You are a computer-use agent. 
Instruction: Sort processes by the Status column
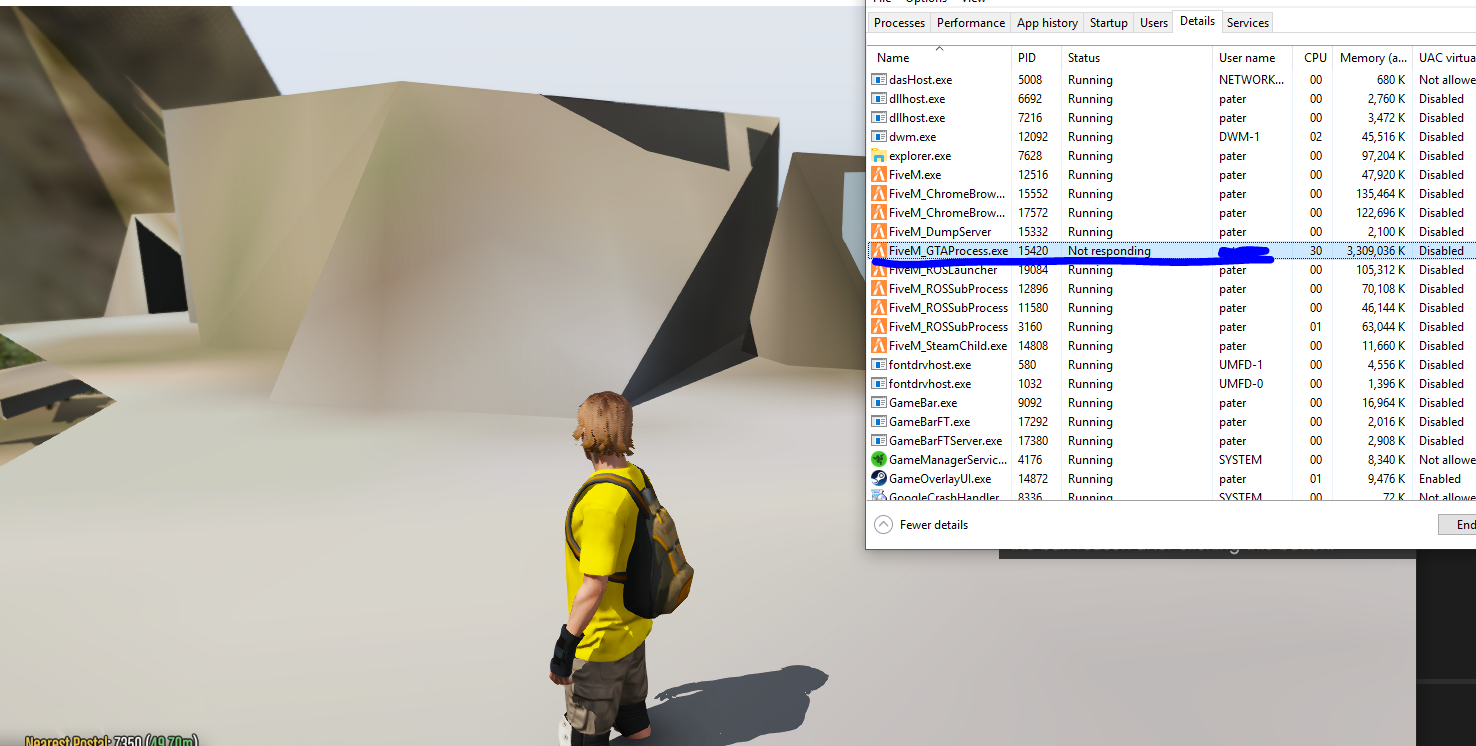[1136, 58]
